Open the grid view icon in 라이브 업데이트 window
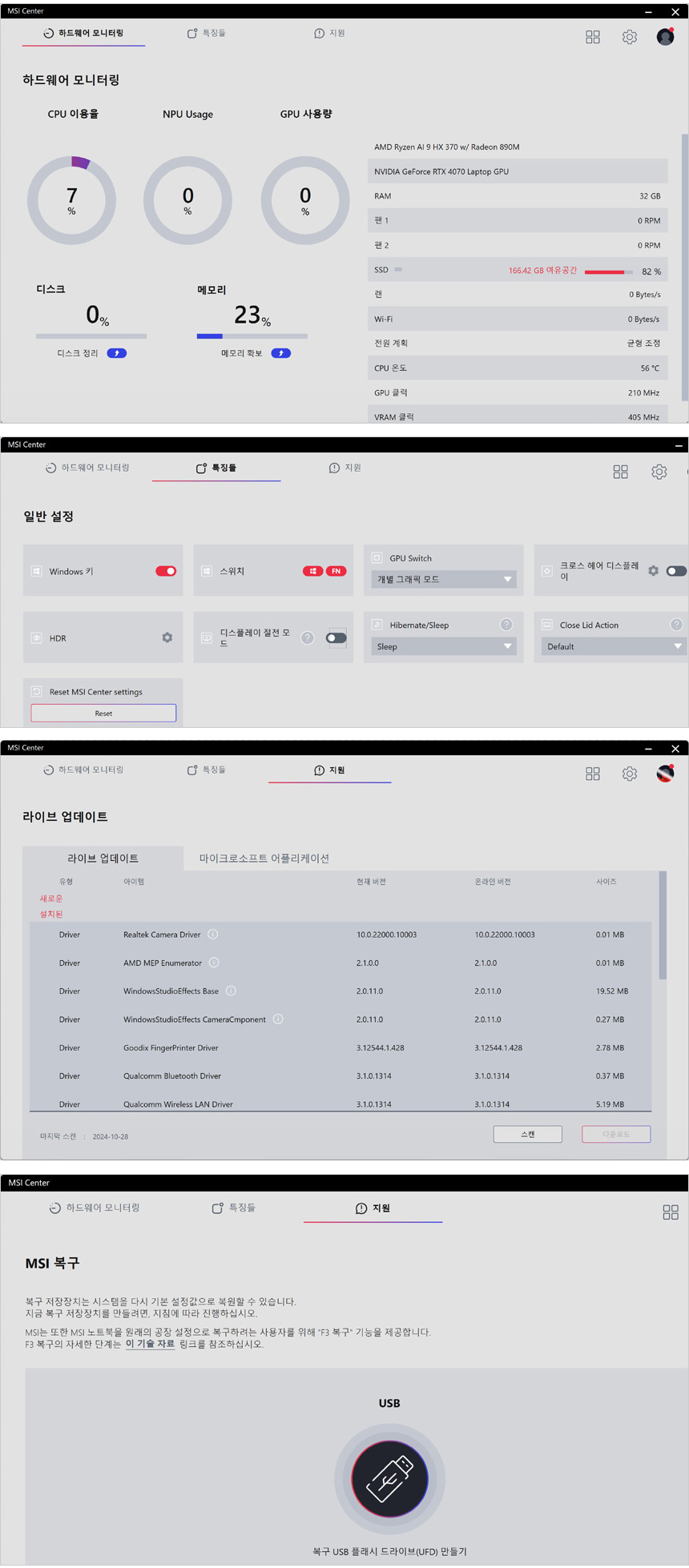This screenshot has width=689, height=1568. coord(593,774)
